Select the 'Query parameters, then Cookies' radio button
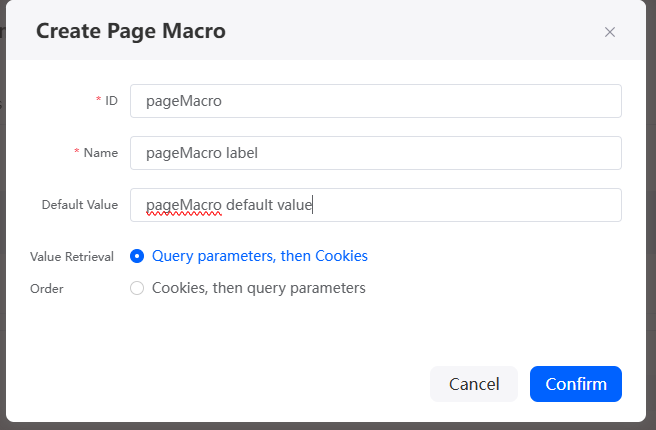Viewport: 656px width, 430px height. coord(137,256)
